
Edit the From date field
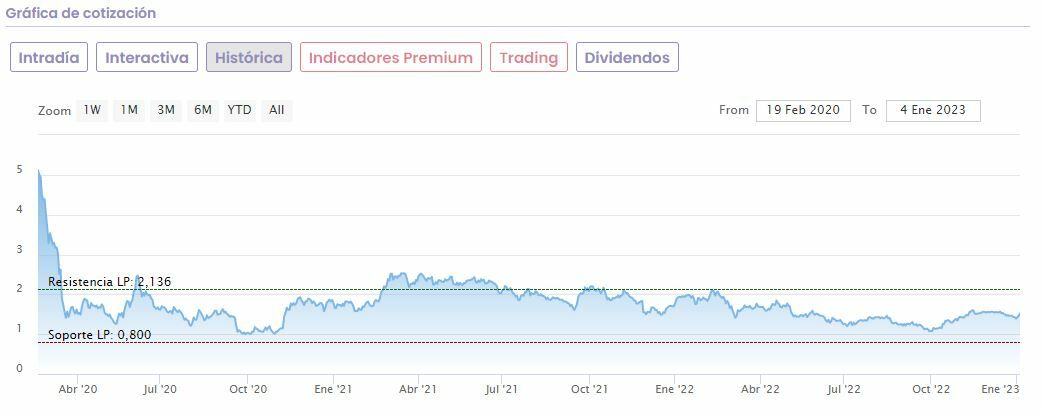pos(803,110)
